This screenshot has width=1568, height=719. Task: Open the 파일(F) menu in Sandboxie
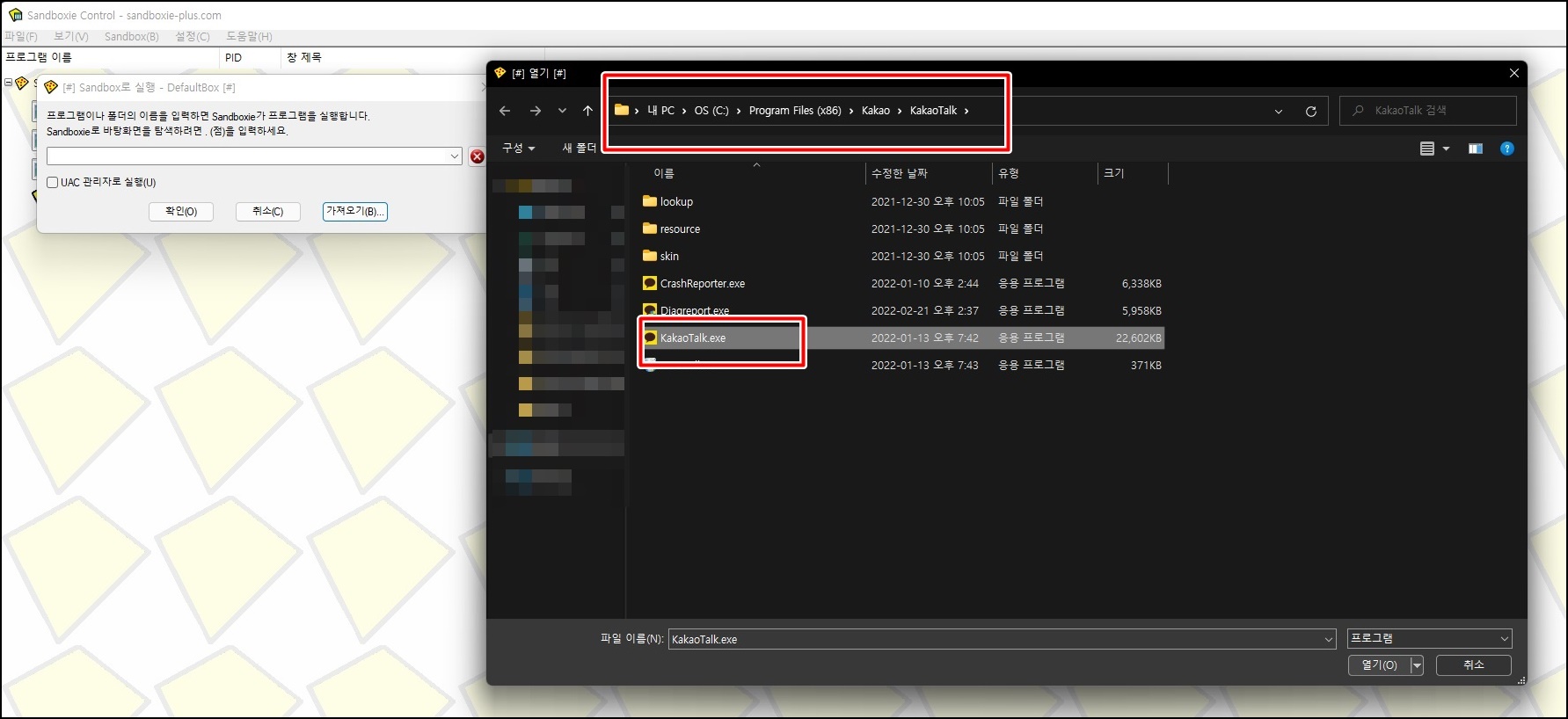(x=21, y=36)
